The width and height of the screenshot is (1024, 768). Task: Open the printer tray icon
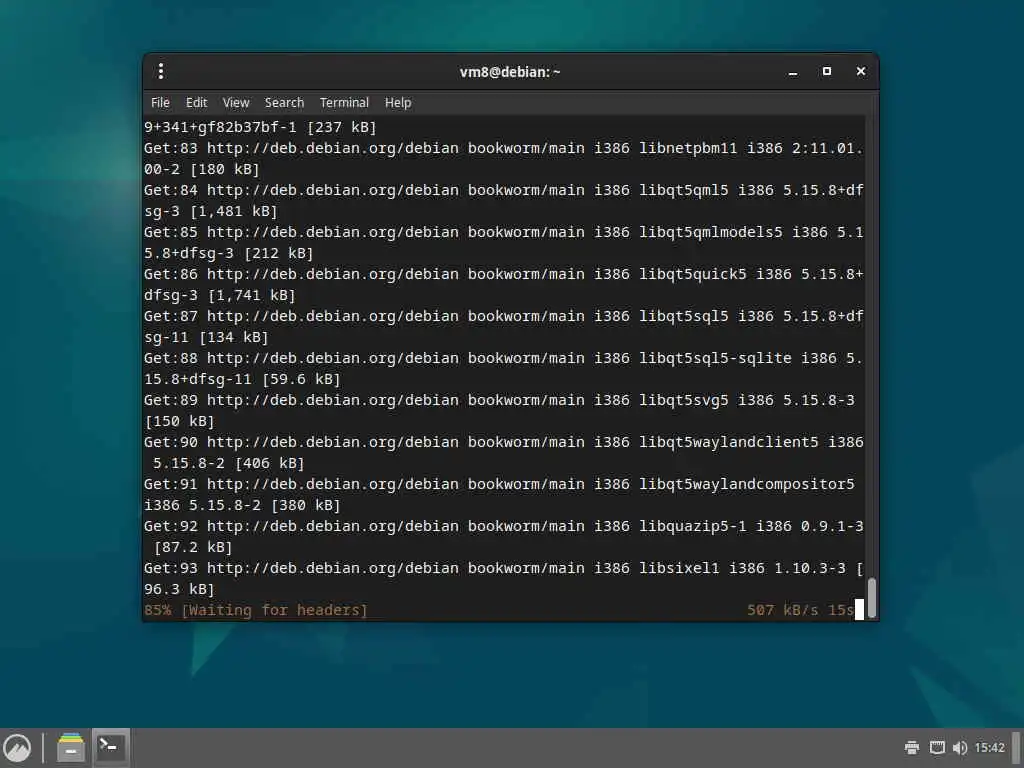pyautogui.click(x=912, y=748)
